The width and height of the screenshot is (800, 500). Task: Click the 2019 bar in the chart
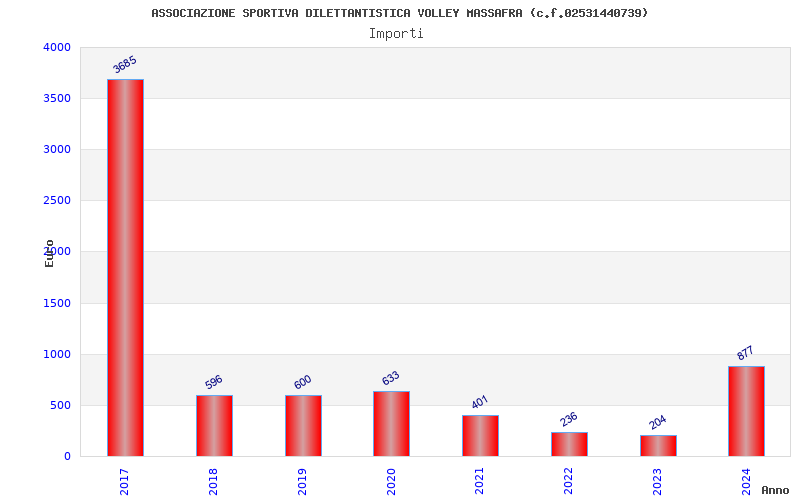[x=303, y=426]
